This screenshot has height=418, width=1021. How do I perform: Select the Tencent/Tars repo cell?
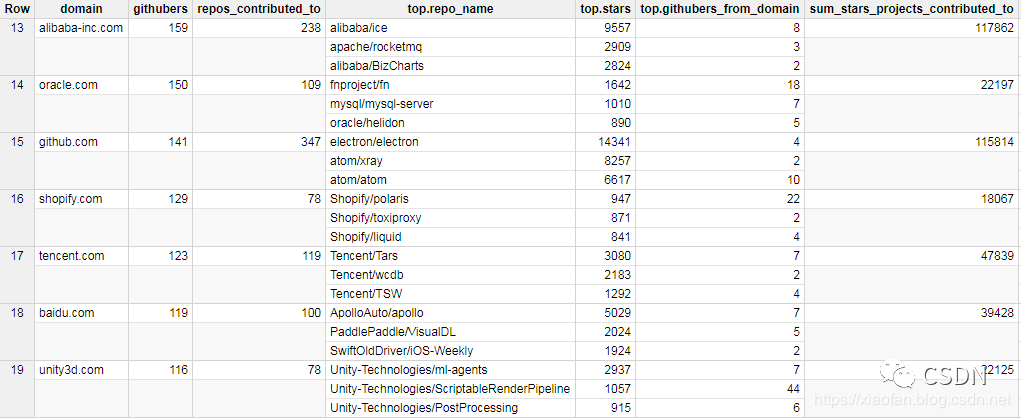367,256
